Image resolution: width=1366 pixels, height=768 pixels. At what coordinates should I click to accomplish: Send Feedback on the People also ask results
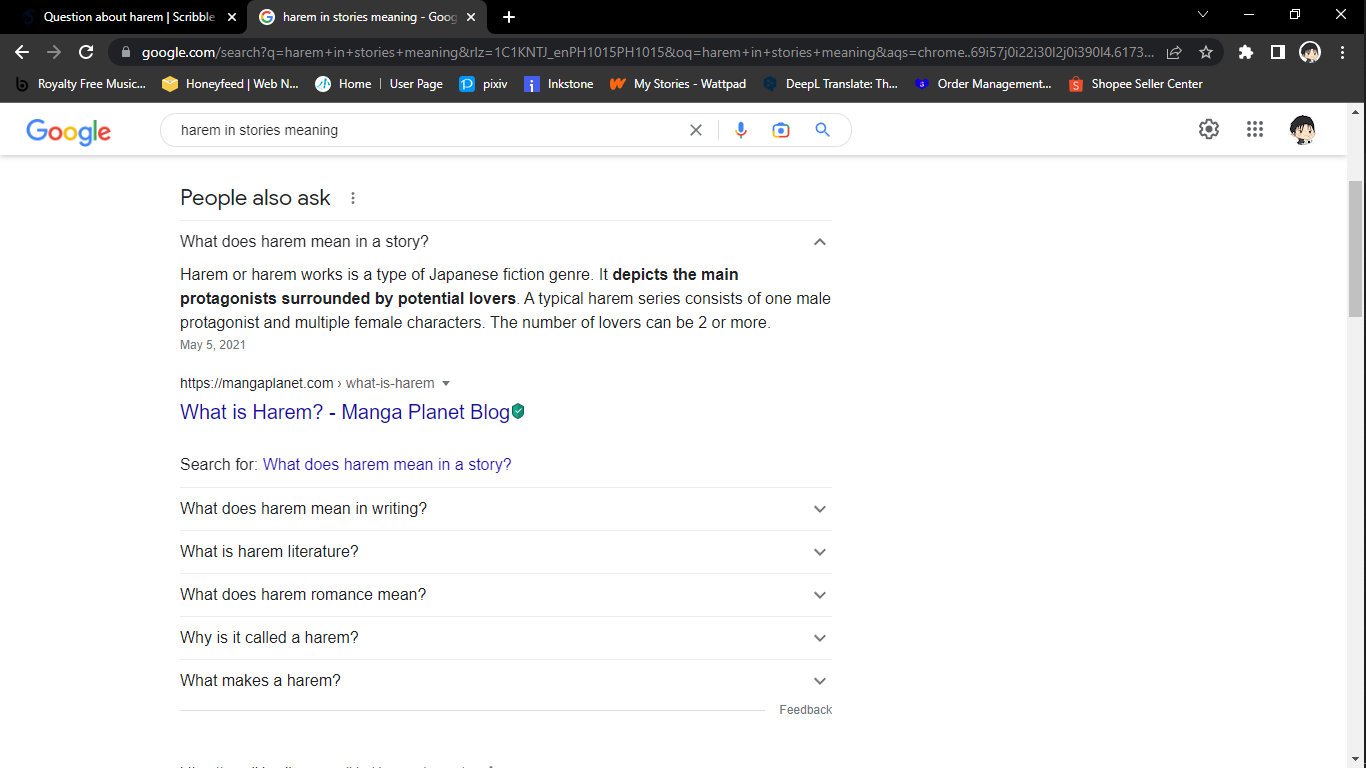805,709
